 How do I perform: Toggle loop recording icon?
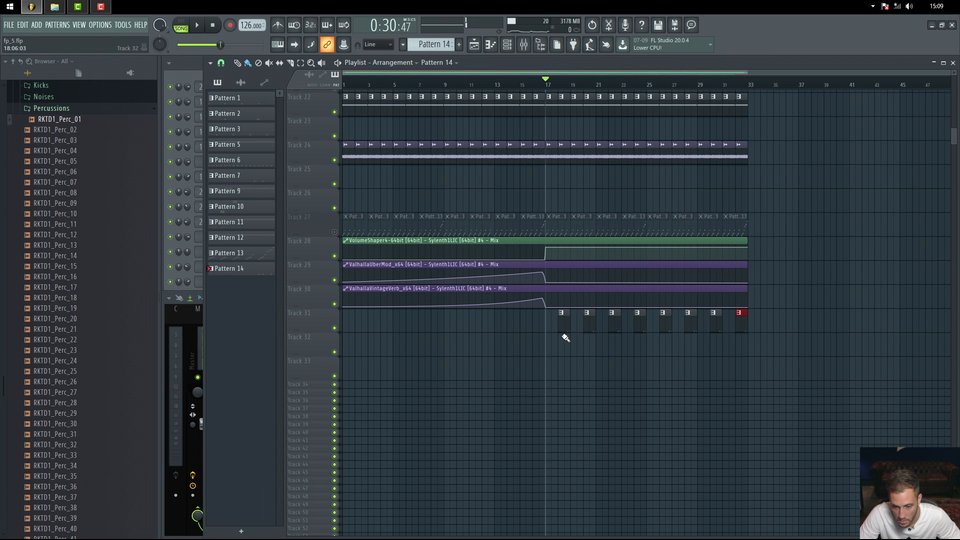(343, 25)
